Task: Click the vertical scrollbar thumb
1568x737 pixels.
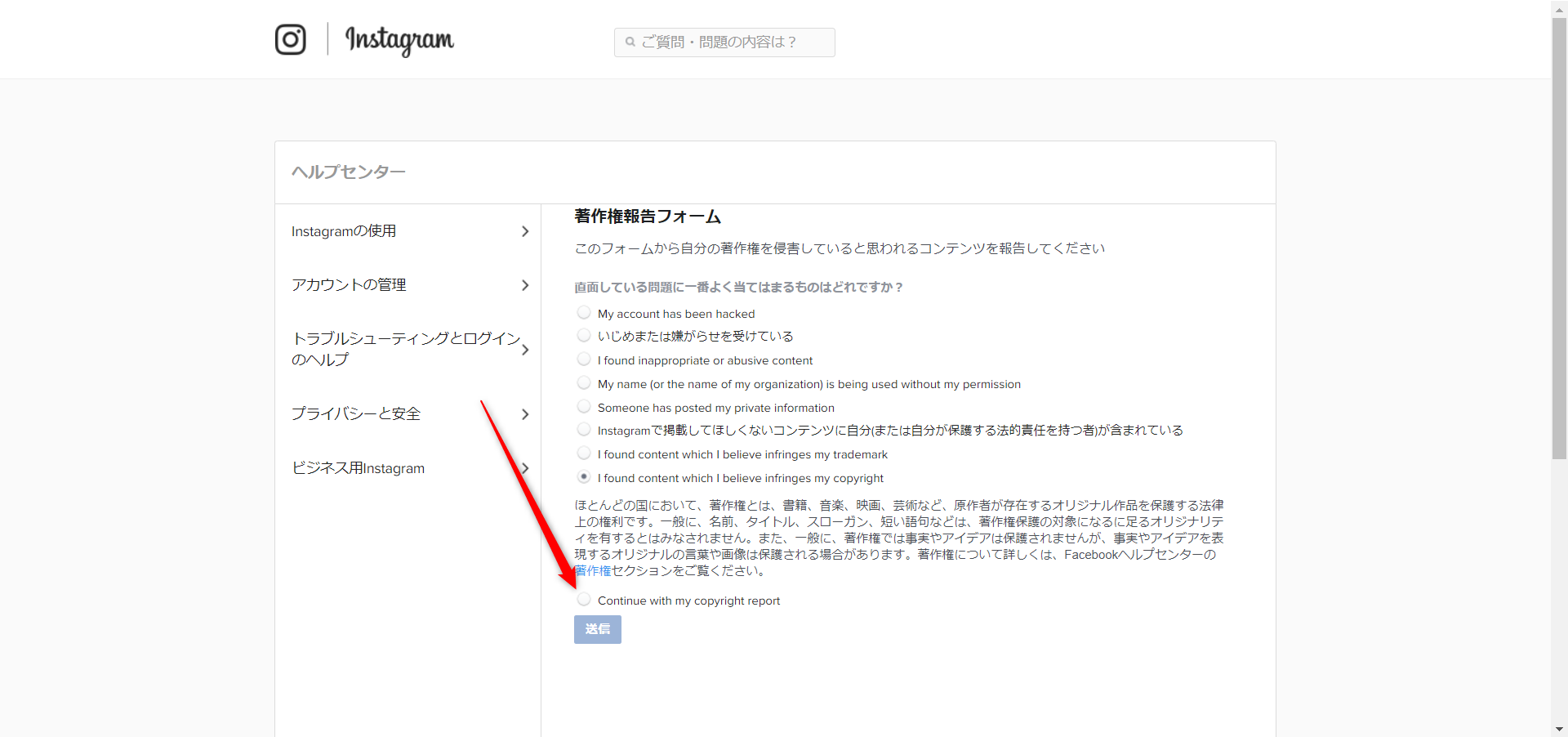Action: point(1559,239)
